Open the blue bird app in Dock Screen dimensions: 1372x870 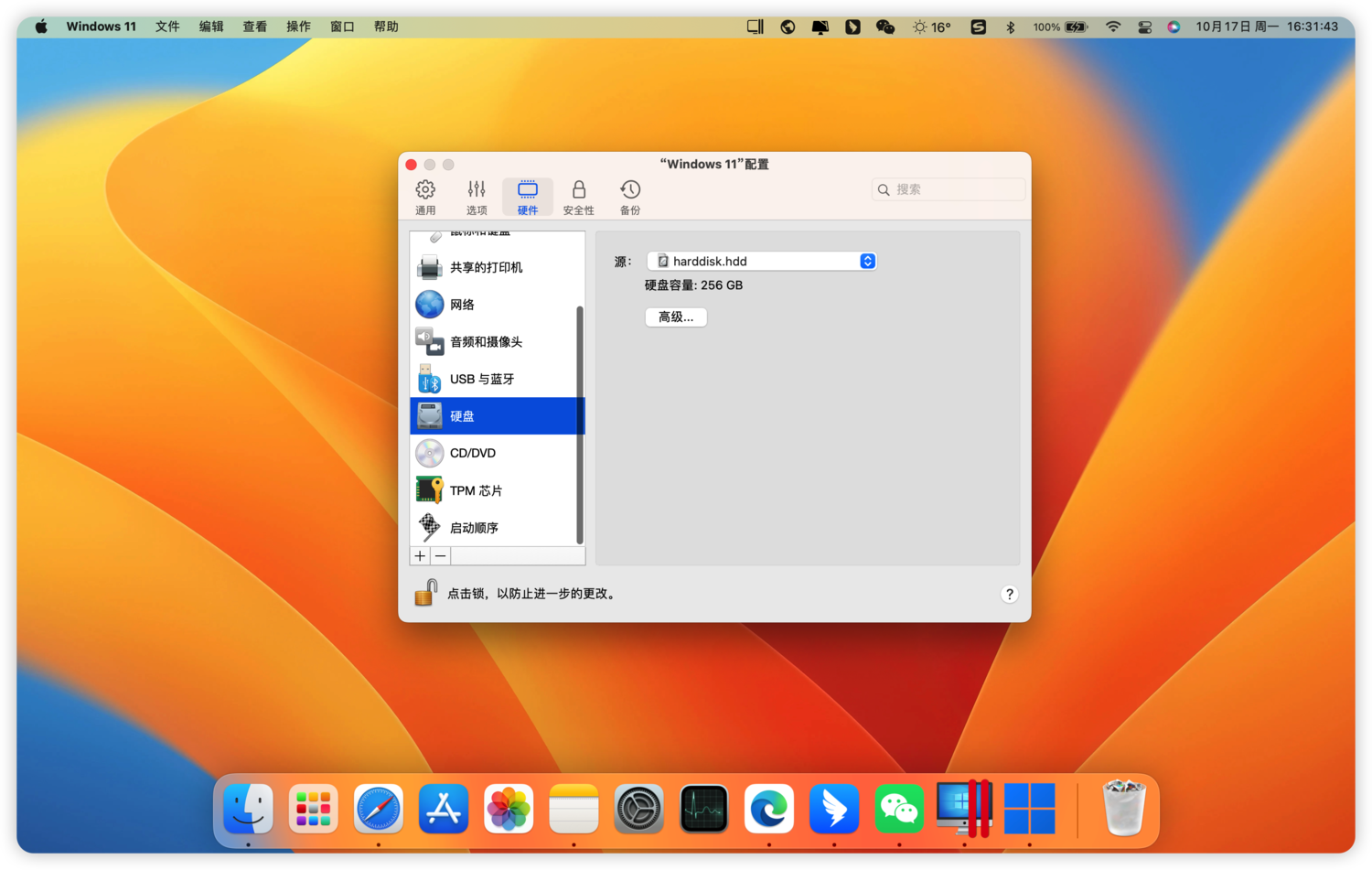pyautogui.click(x=834, y=809)
